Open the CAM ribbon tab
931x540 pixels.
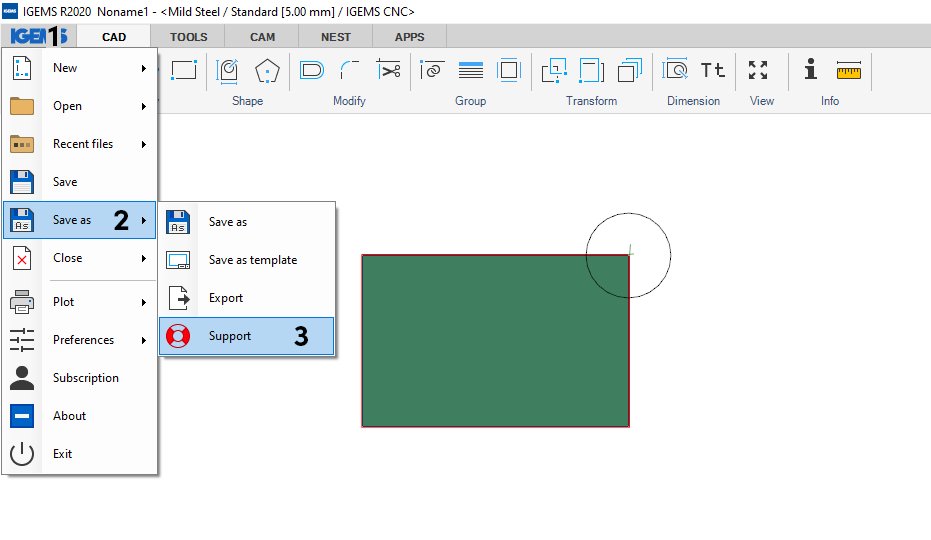pyautogui.click(x=262, y=37)
